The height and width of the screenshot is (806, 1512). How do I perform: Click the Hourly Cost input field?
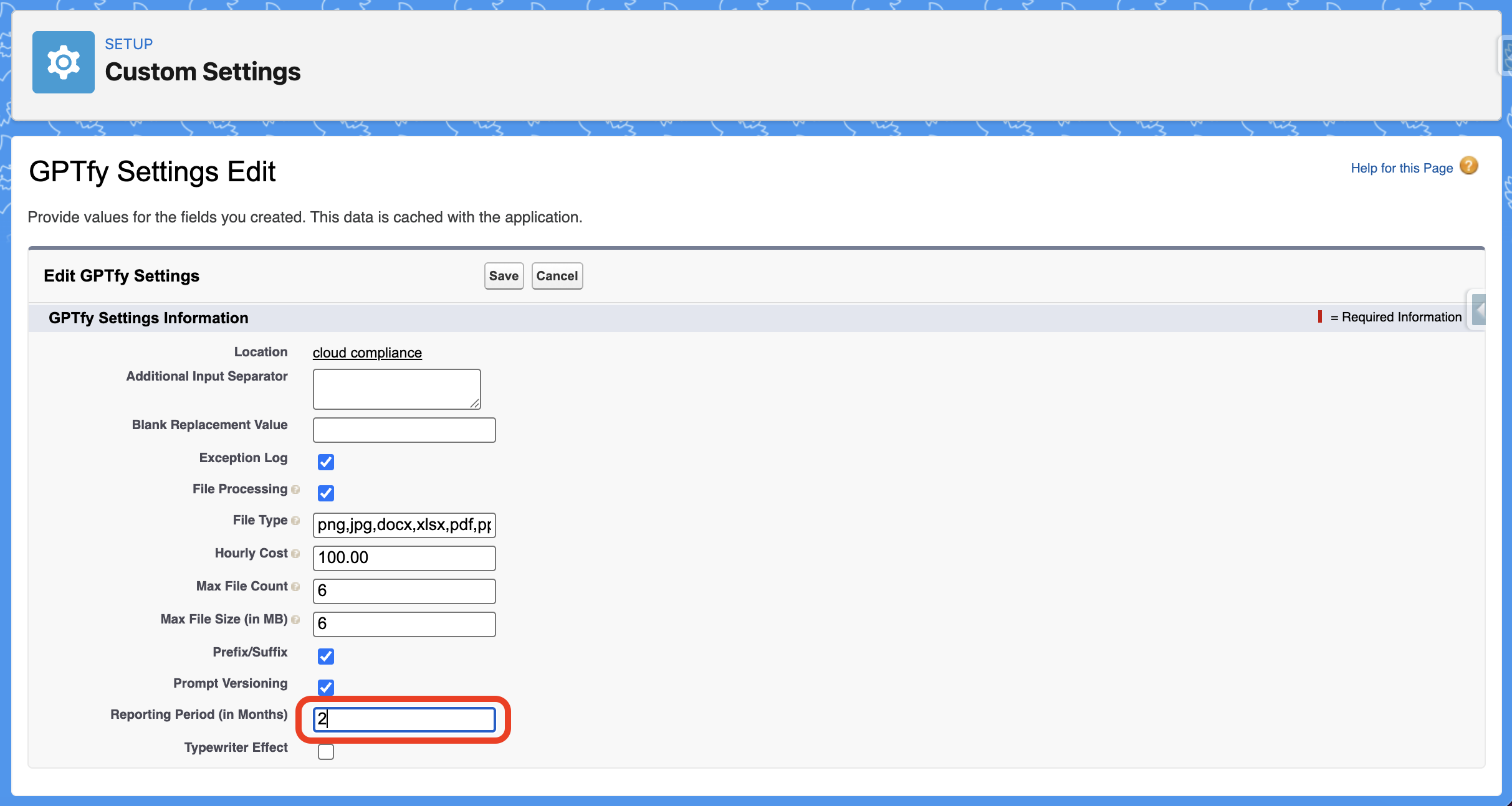coord(404,557)
